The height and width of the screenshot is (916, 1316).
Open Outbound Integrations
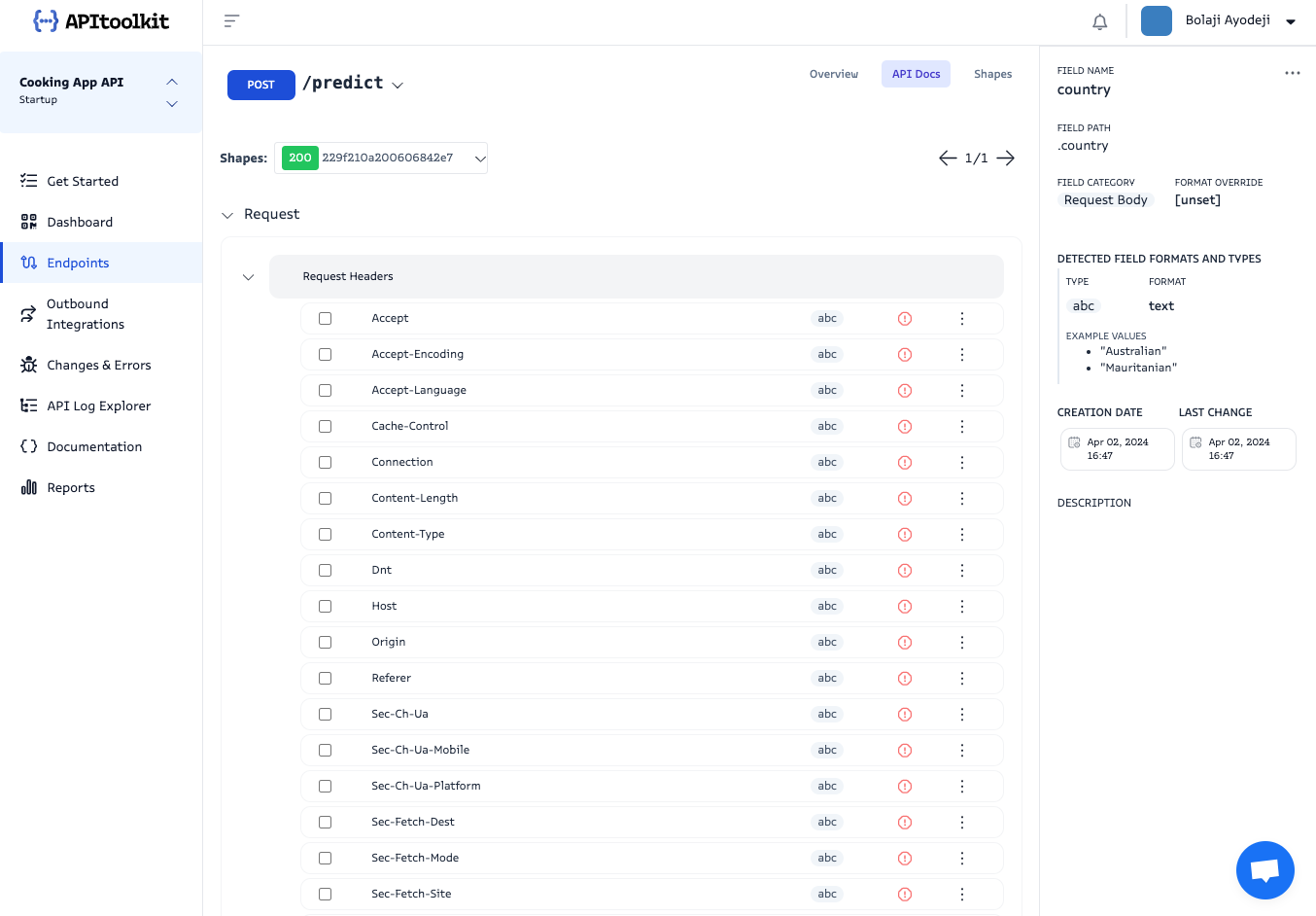(x=85, y=313)
